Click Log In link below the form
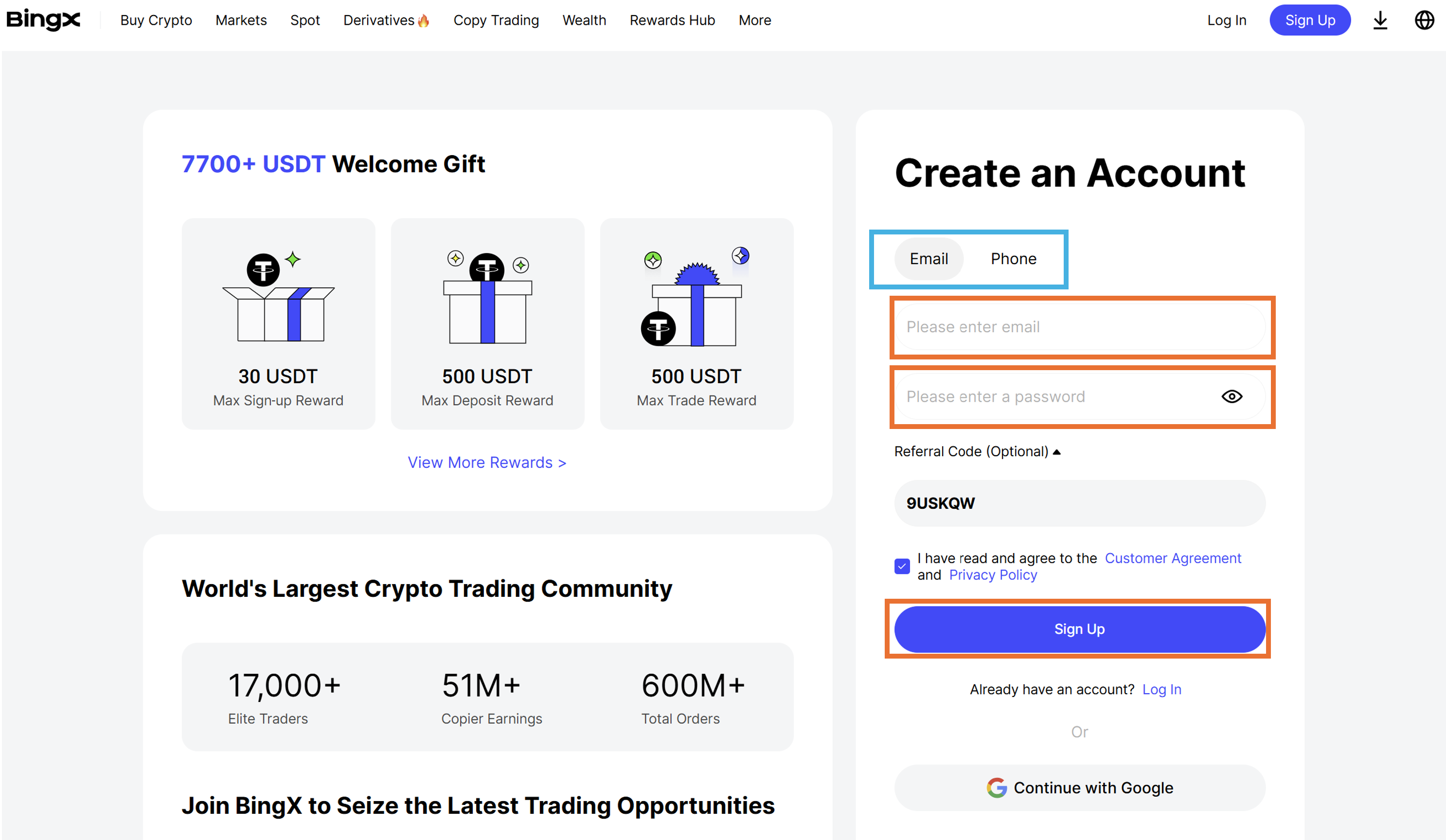1446x840 pixels. (1161, 689)
